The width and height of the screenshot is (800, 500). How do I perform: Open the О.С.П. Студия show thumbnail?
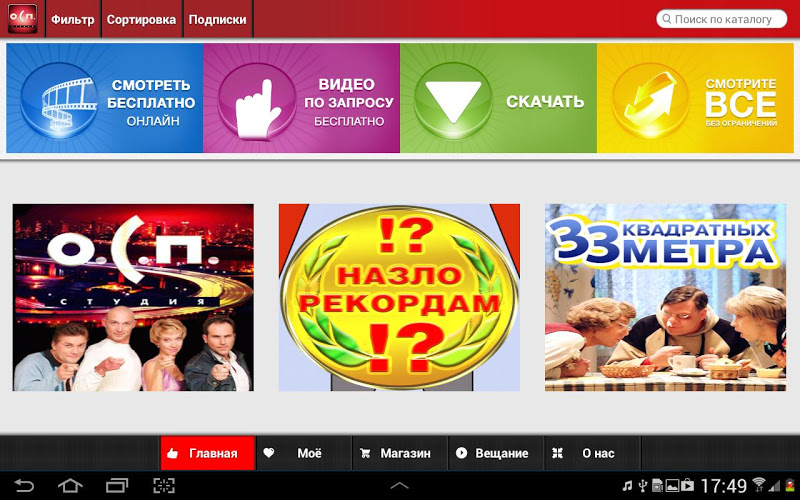point(133,297)
